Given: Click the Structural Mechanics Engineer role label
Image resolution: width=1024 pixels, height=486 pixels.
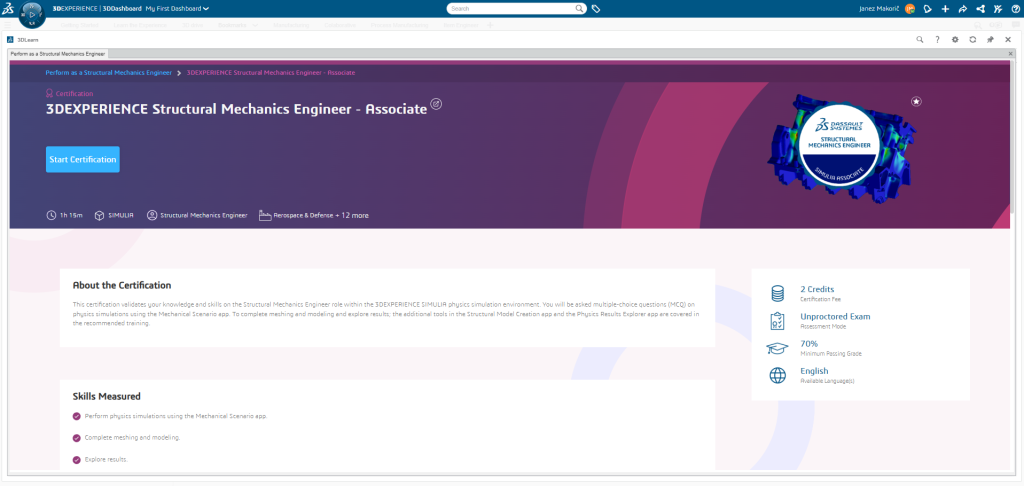Looking at the screenshot, I should 204,215.
